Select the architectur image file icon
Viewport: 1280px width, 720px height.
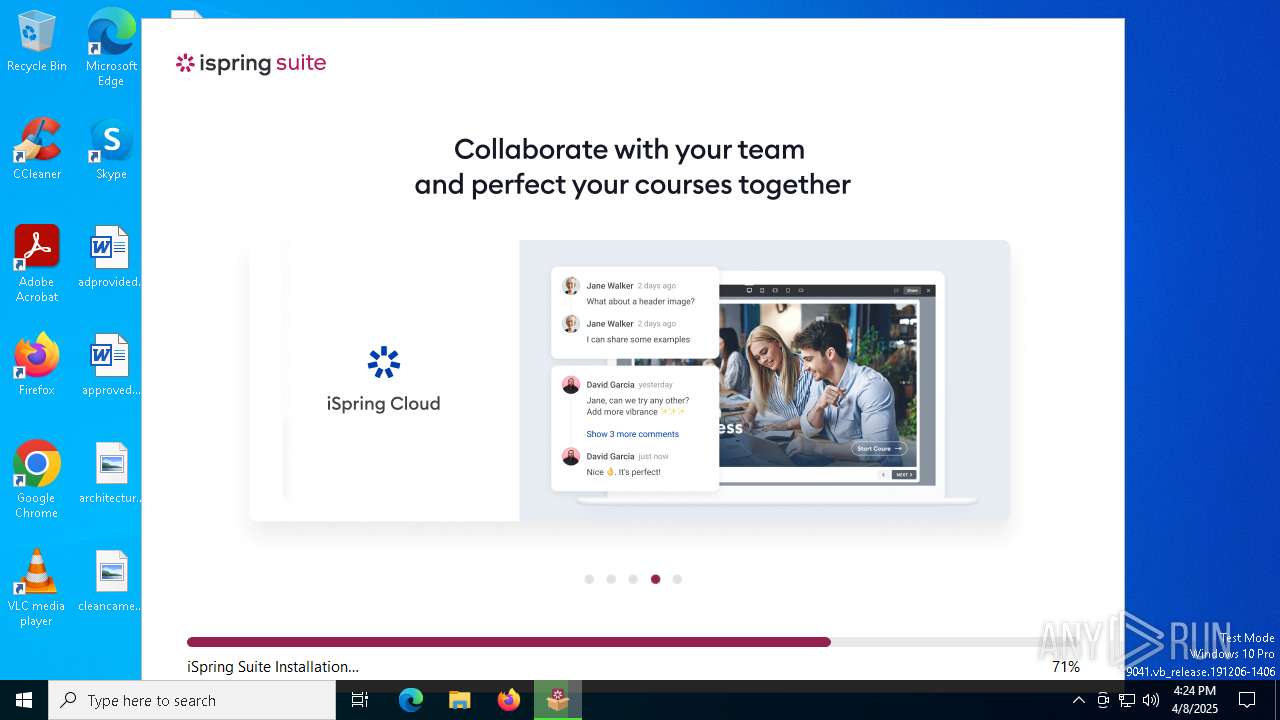[110, 473]
